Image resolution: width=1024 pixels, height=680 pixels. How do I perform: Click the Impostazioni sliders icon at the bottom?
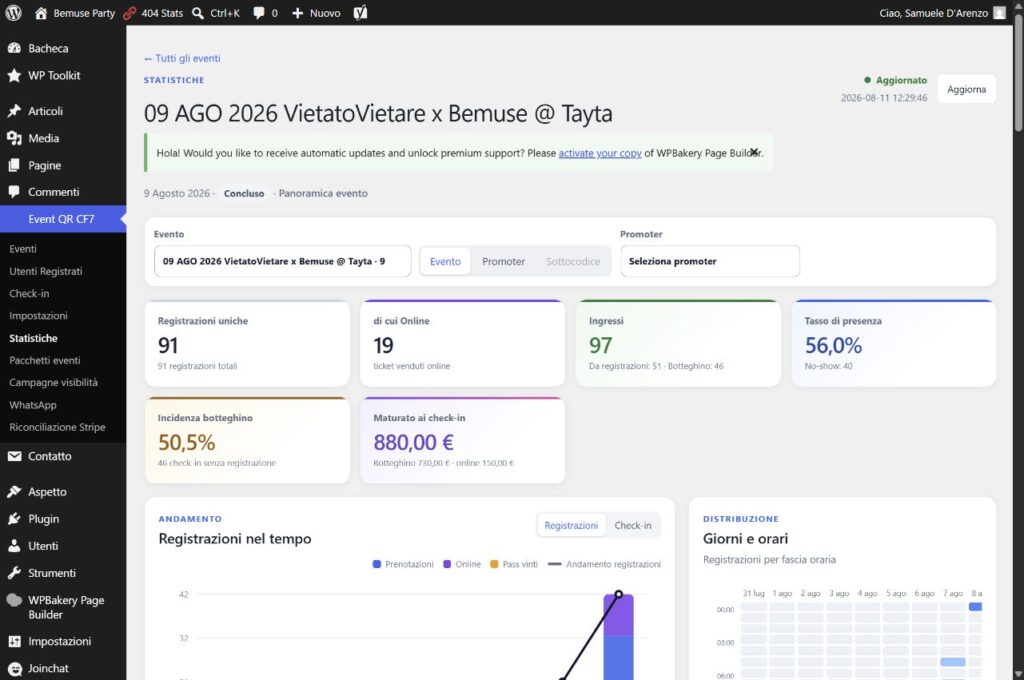tap(14, 641)
